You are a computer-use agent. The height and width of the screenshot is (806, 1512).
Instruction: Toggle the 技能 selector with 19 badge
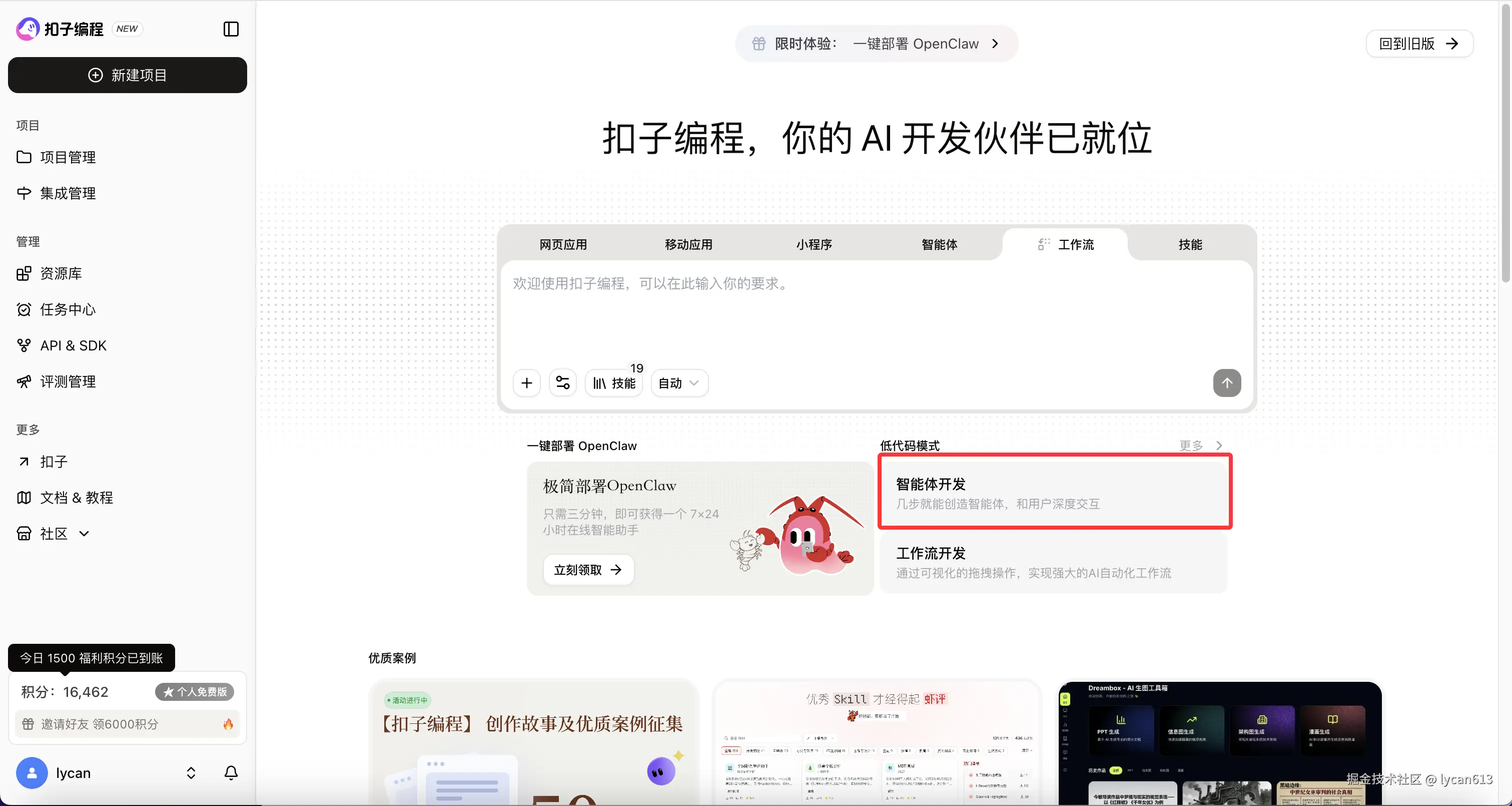(614, 383)
